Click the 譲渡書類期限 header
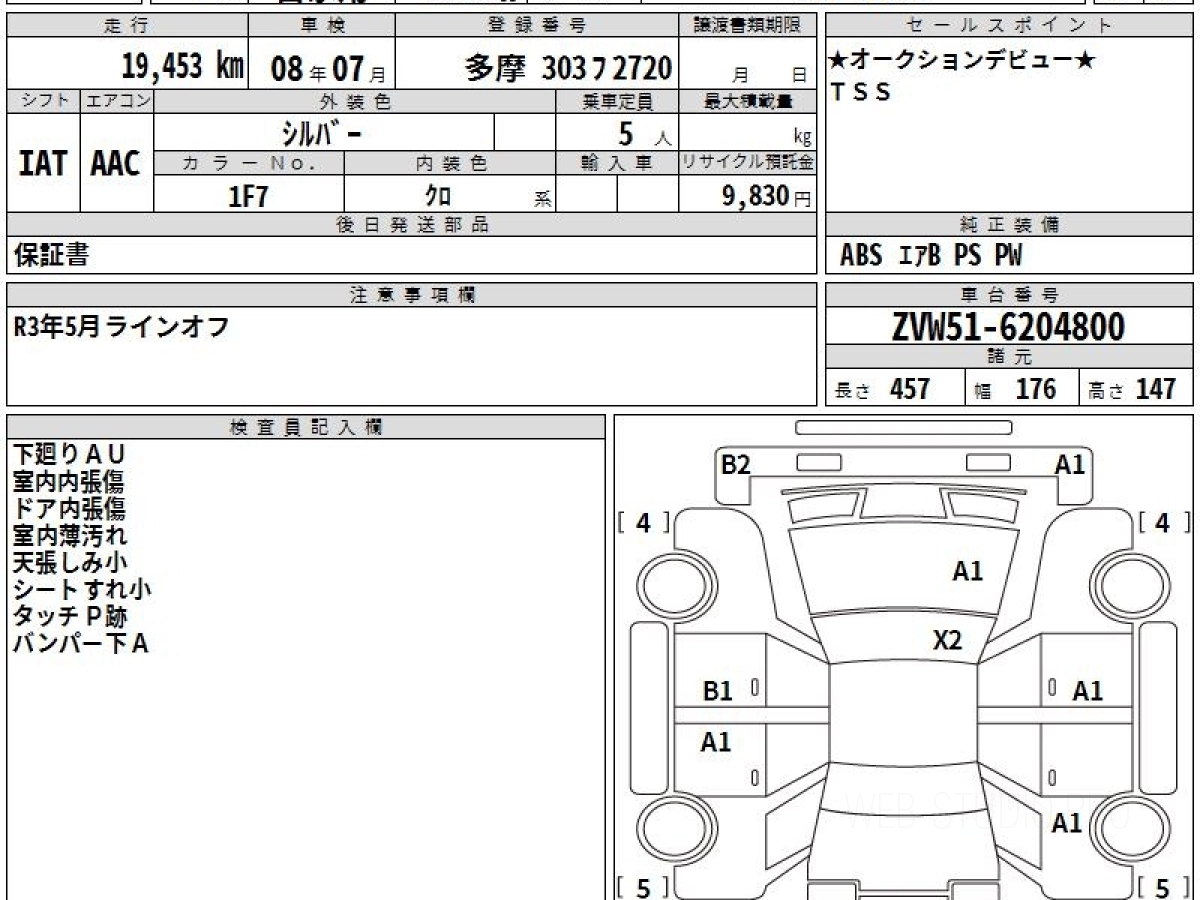Image resolution: width=1200 pixels, height=900 pixels. pos(748,26)
